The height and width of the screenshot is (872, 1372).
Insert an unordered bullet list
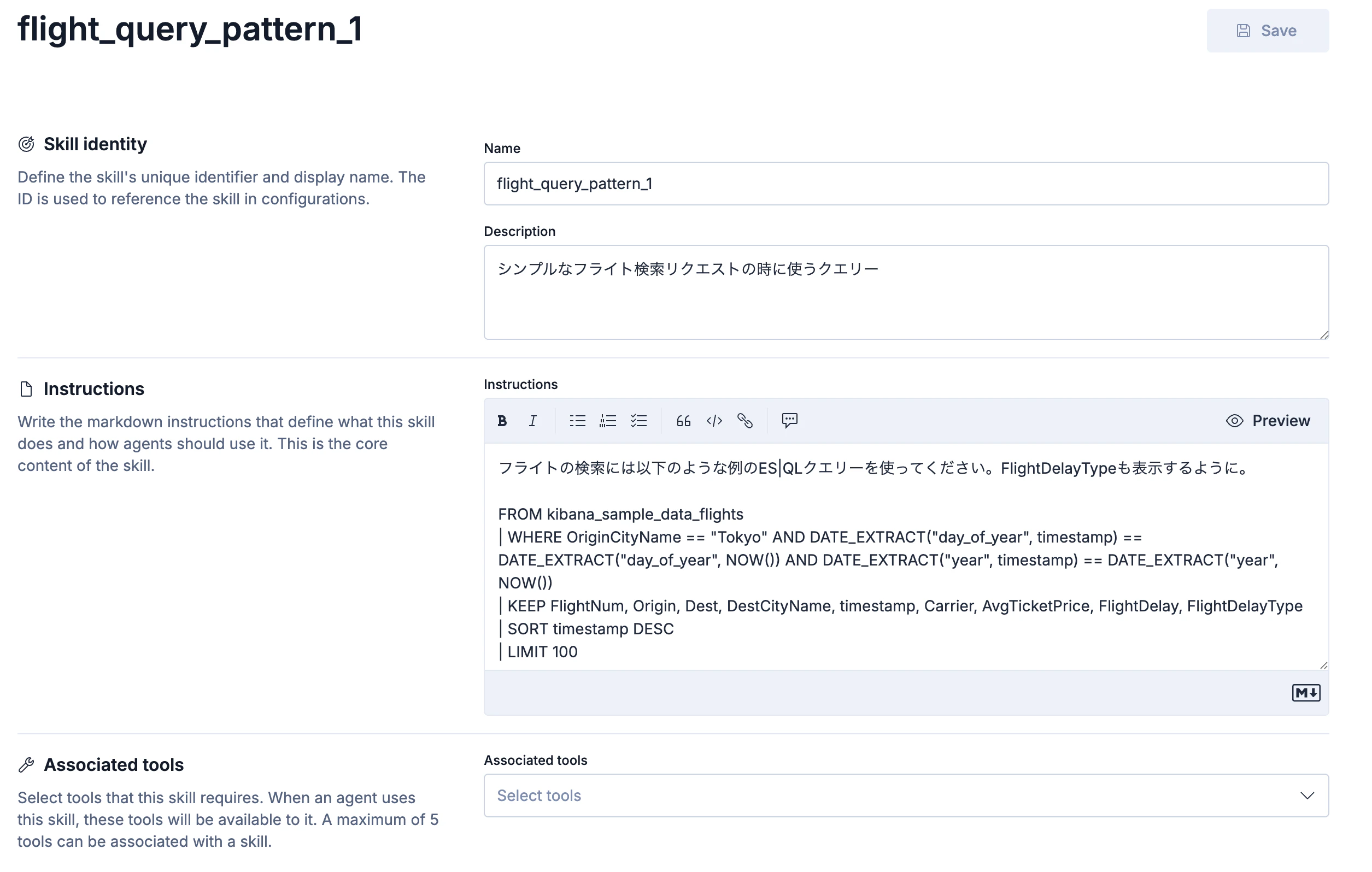577,421
